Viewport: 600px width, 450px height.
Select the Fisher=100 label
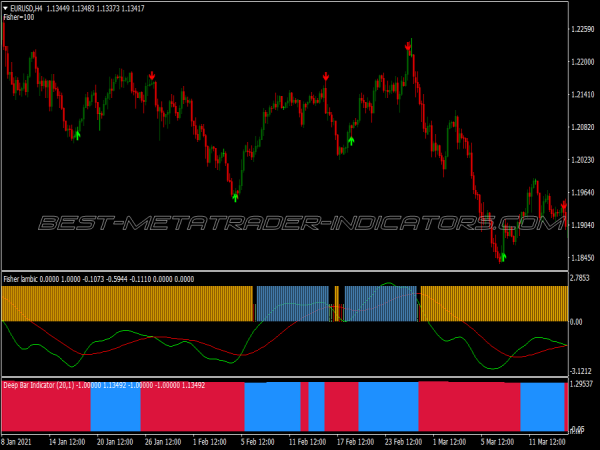tap(20, 17)
